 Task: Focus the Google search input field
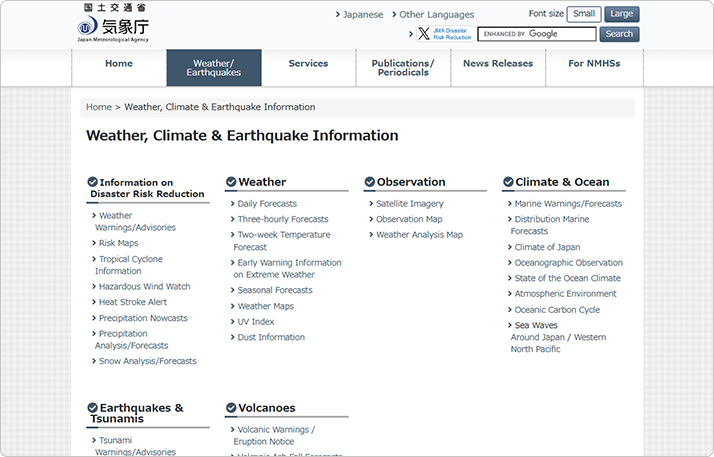[537, 34]
